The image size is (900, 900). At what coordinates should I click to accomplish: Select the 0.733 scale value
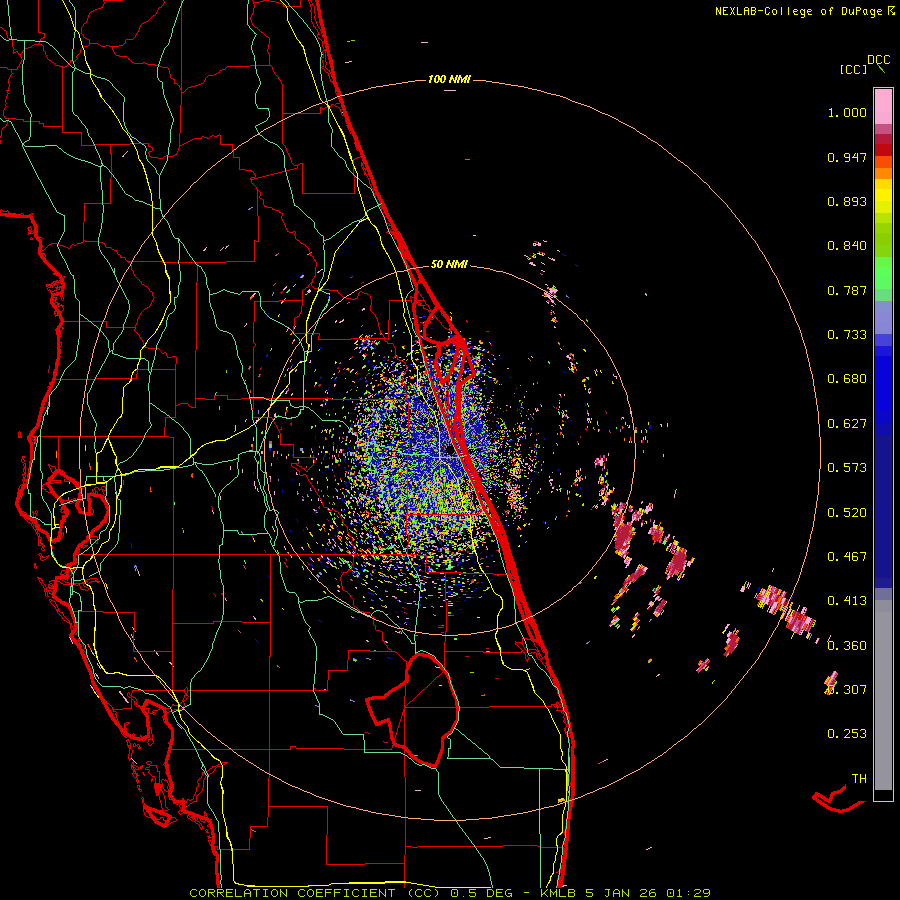coord(847,335)
